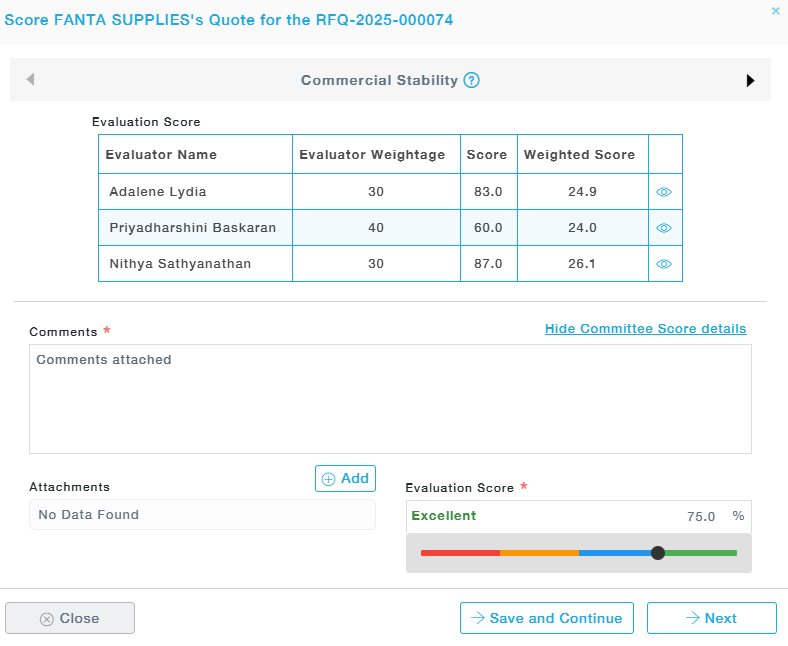Click Hide Committee Score details link
The image size is (788, 646).
tap(645, 329)
